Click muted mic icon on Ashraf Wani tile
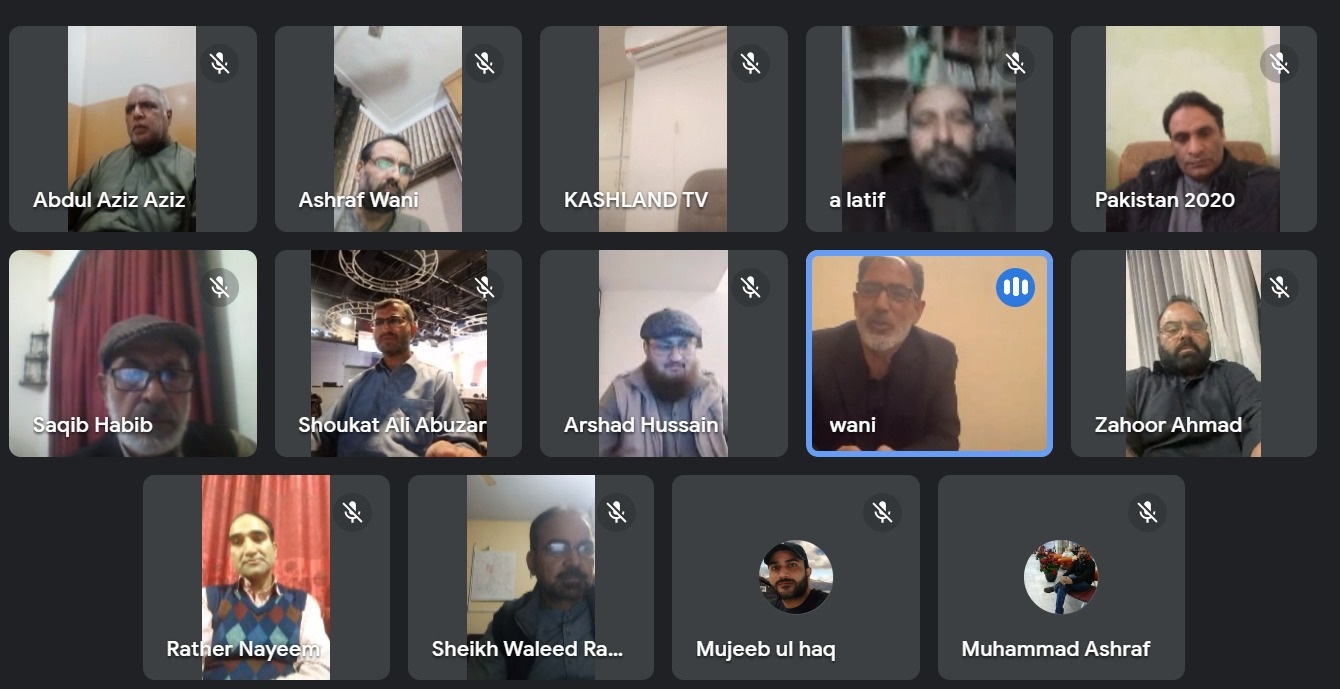 [485, 64]
